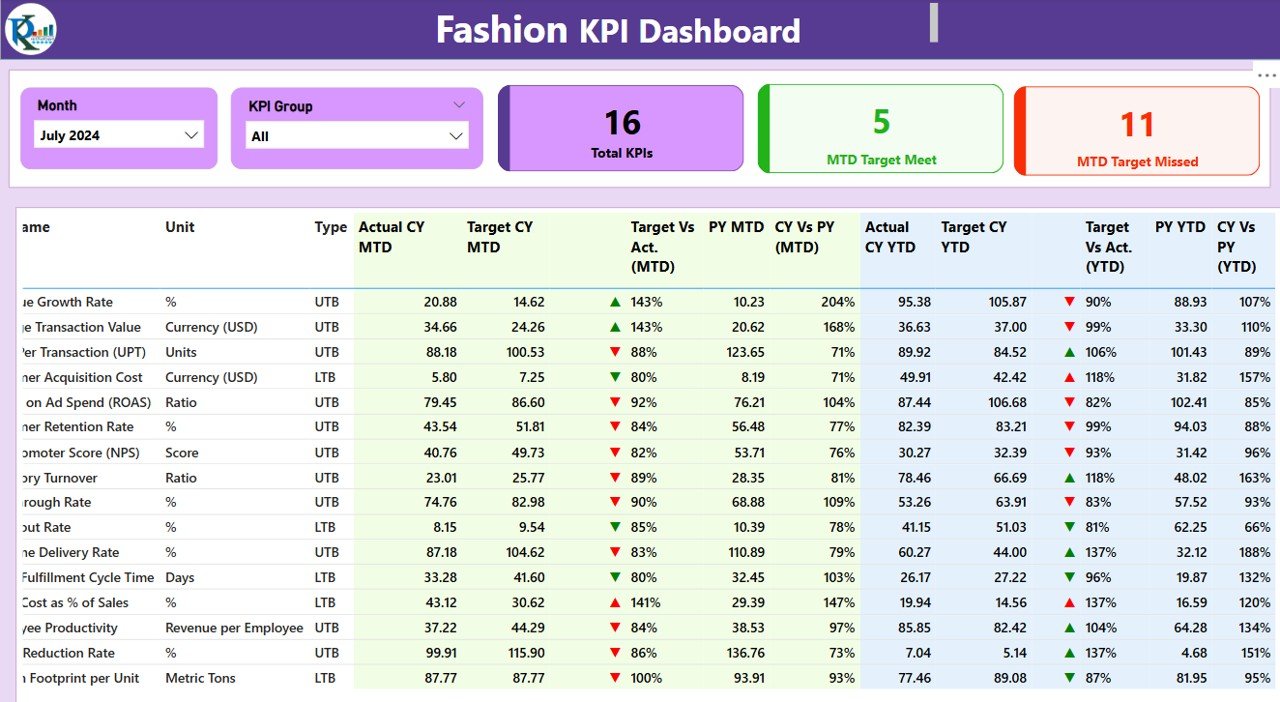Select the MTD Target Meet card
The image size is (1280, 702).
tap(881, 129)
